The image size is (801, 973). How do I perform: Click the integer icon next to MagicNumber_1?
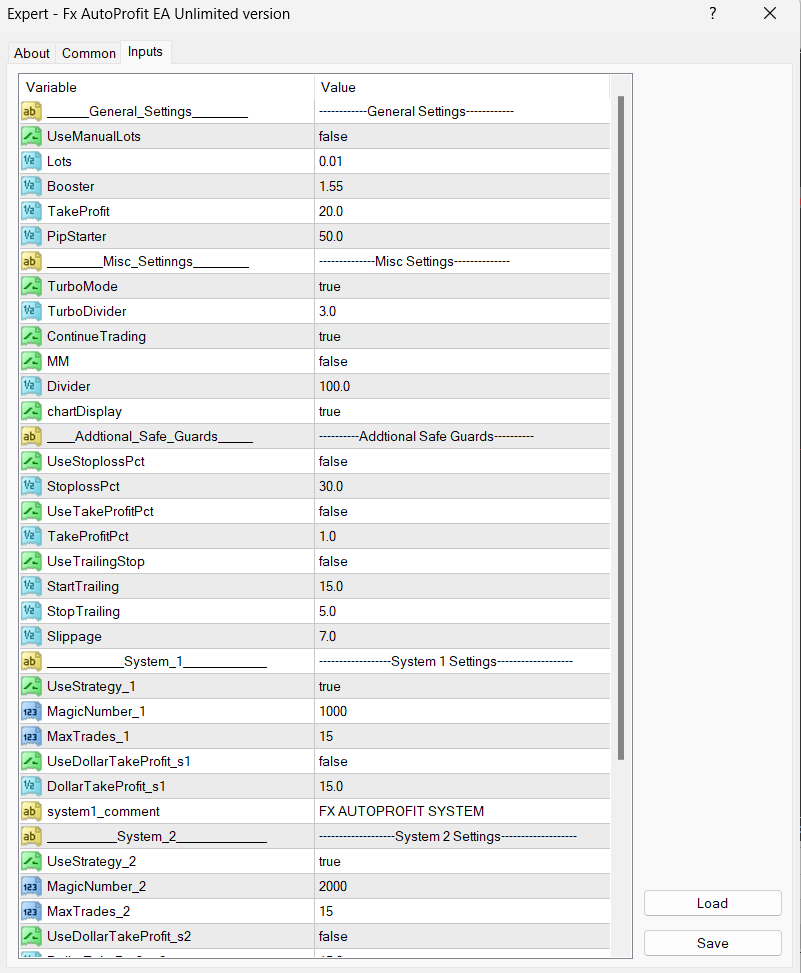(31, 711)
